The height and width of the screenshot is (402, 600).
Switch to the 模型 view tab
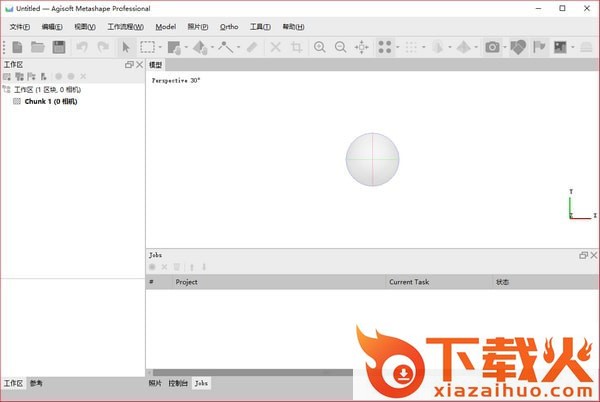(155, 65)
